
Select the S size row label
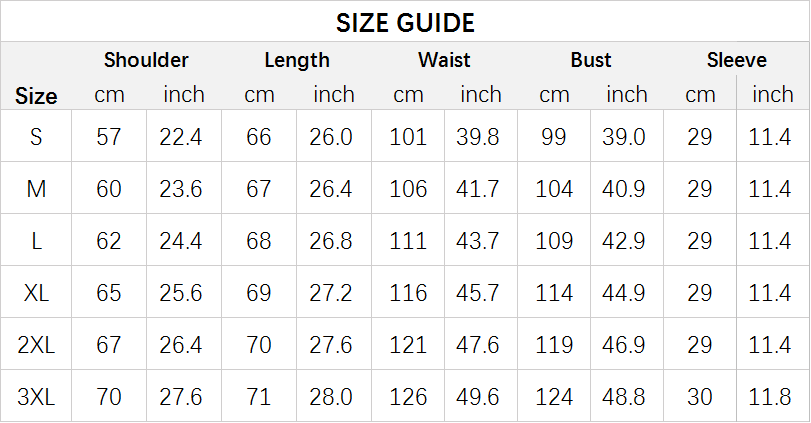(36, 137)
